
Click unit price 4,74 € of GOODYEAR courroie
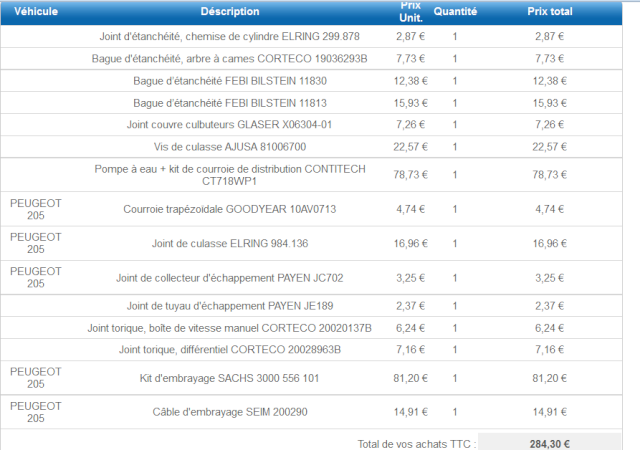point(411,209)
